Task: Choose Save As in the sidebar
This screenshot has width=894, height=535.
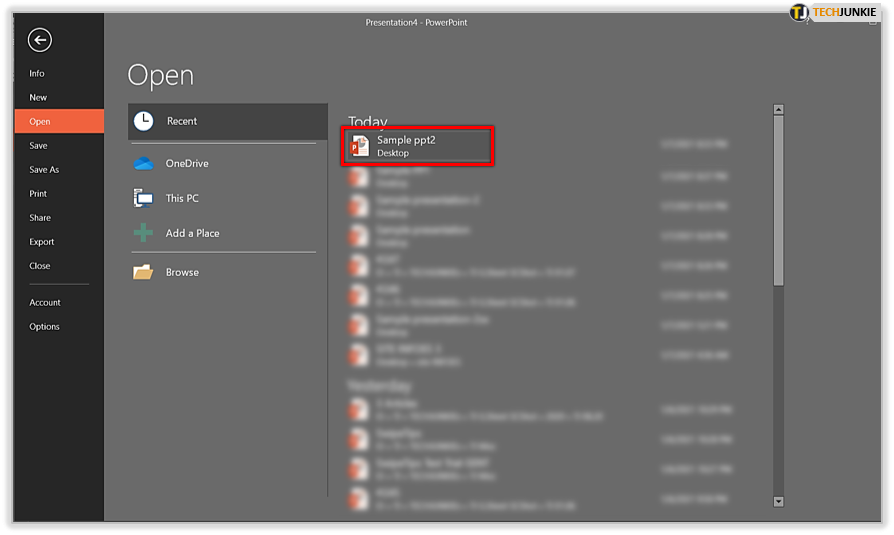Action: click(44, 169)
